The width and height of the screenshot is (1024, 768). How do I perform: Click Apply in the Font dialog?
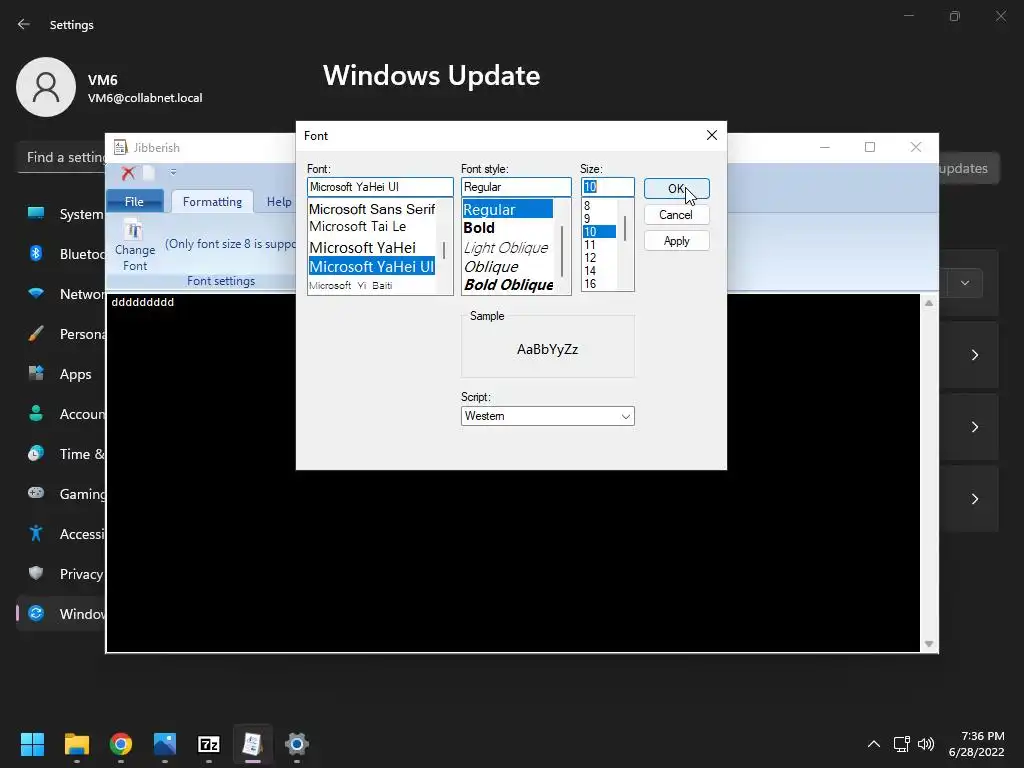click(677, 241)
